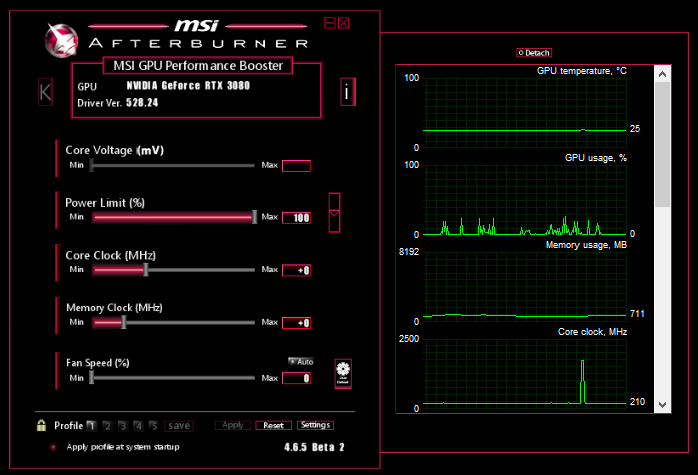Click the GPU temperature value 25

coord(635,129)
